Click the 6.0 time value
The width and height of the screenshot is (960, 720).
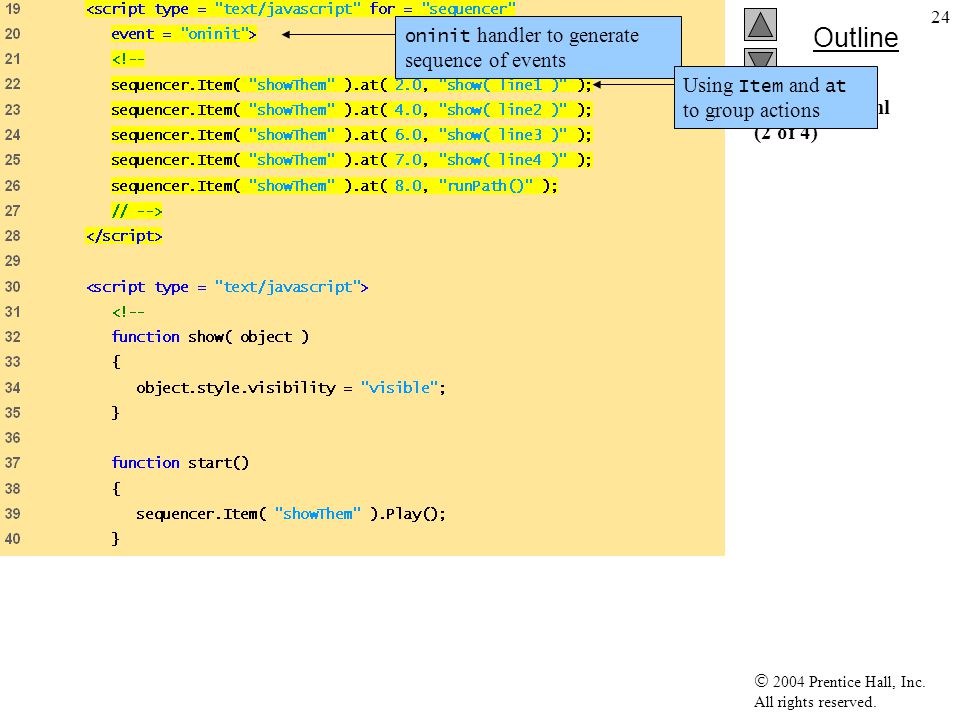pyautogui.click(x=408, y=135)
